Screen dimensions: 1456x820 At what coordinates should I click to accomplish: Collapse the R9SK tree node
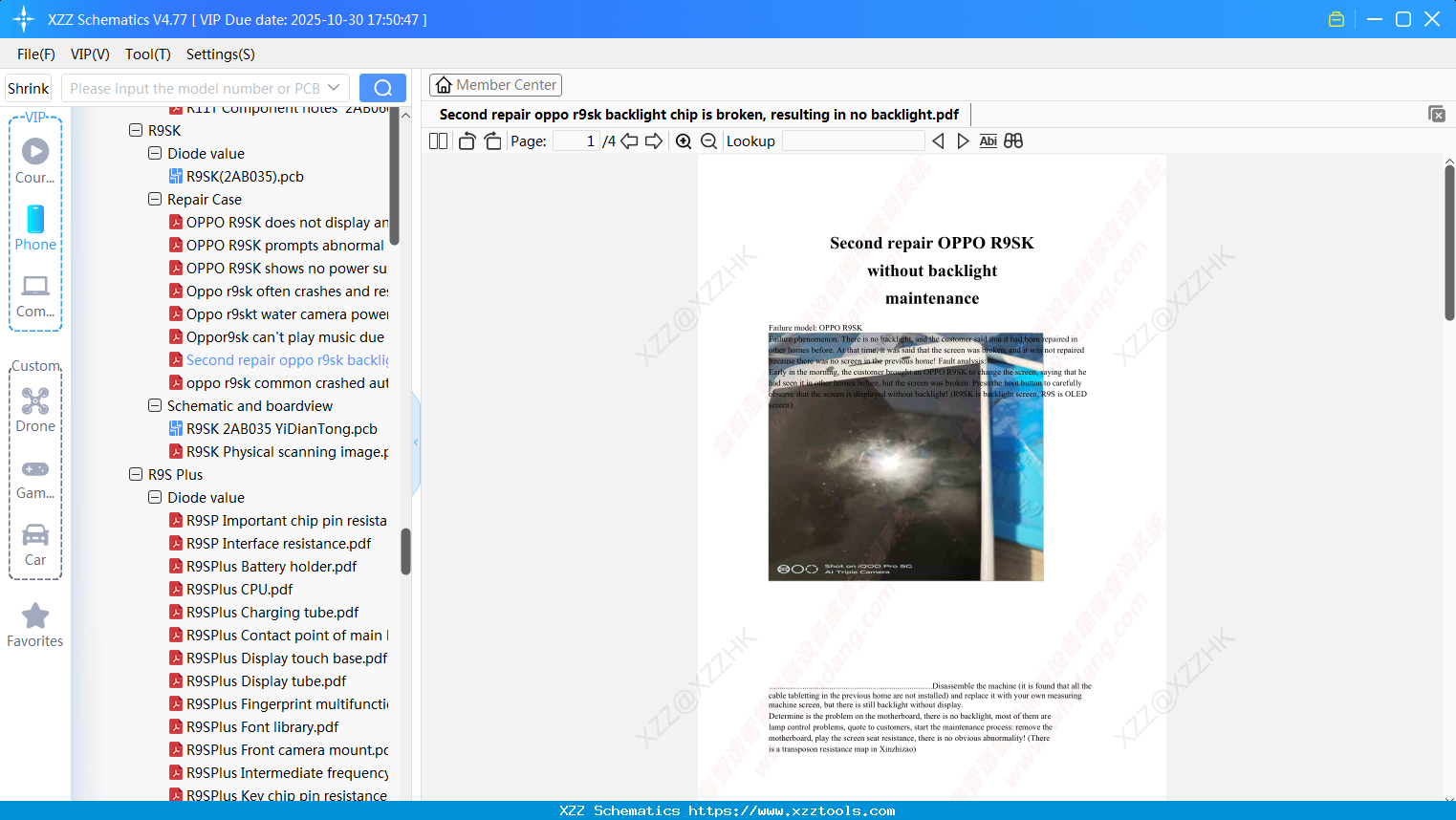[x=136, y=130]
